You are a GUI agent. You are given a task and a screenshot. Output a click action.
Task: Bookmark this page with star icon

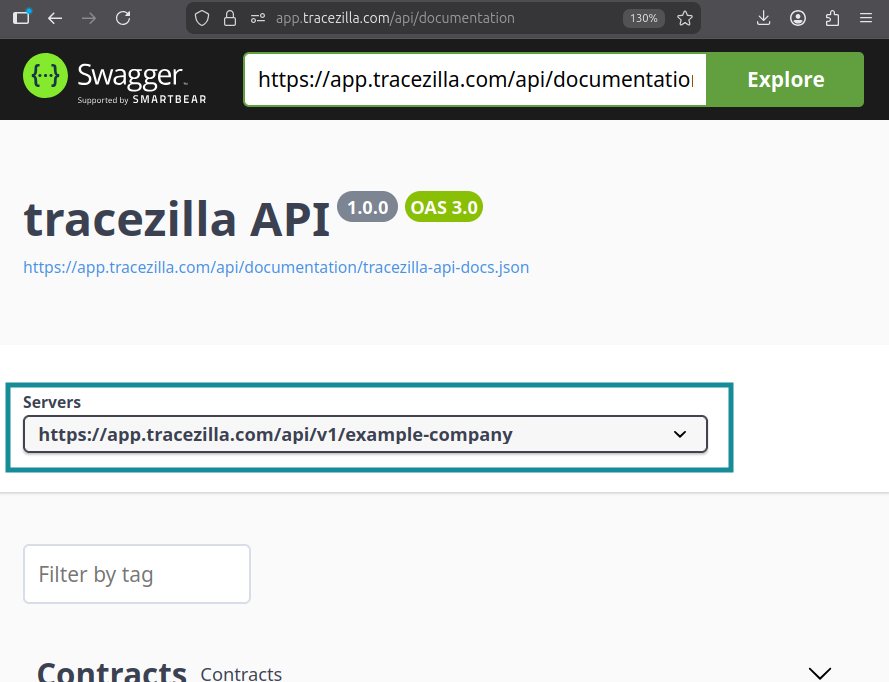click(685, 18)
